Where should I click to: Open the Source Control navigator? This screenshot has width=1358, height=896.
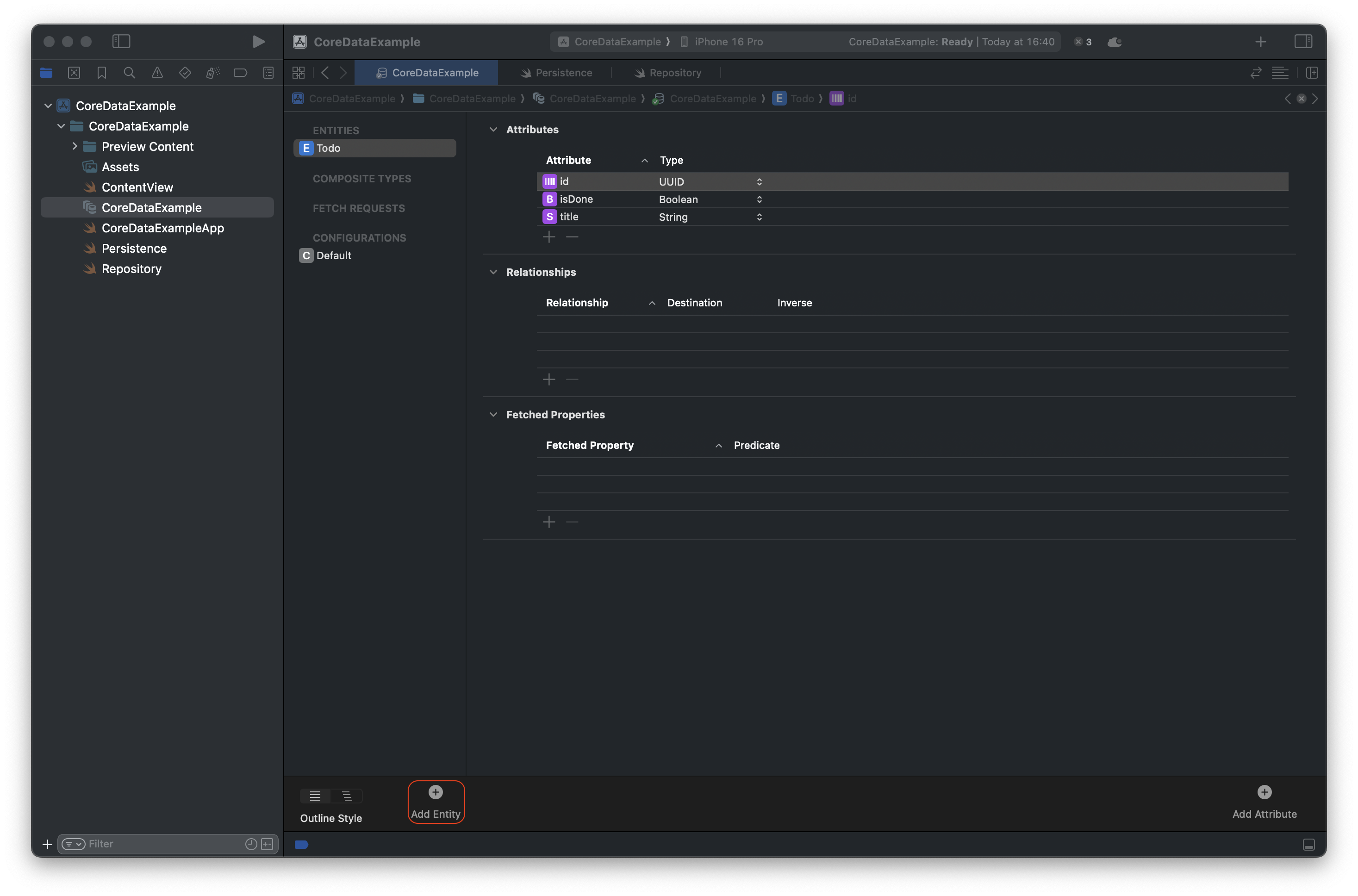point(74,73)
